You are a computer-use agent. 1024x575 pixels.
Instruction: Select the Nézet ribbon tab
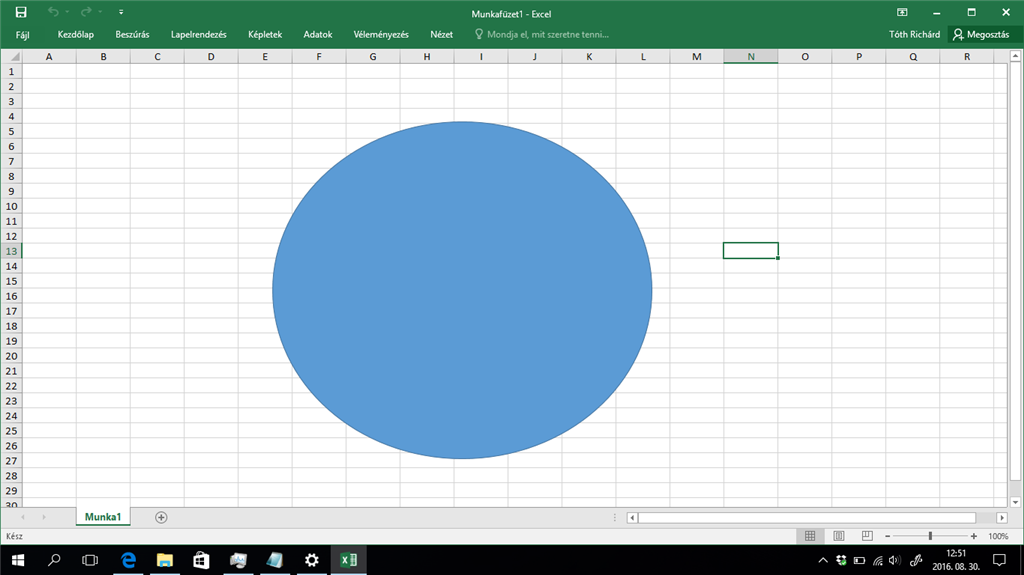441,35
